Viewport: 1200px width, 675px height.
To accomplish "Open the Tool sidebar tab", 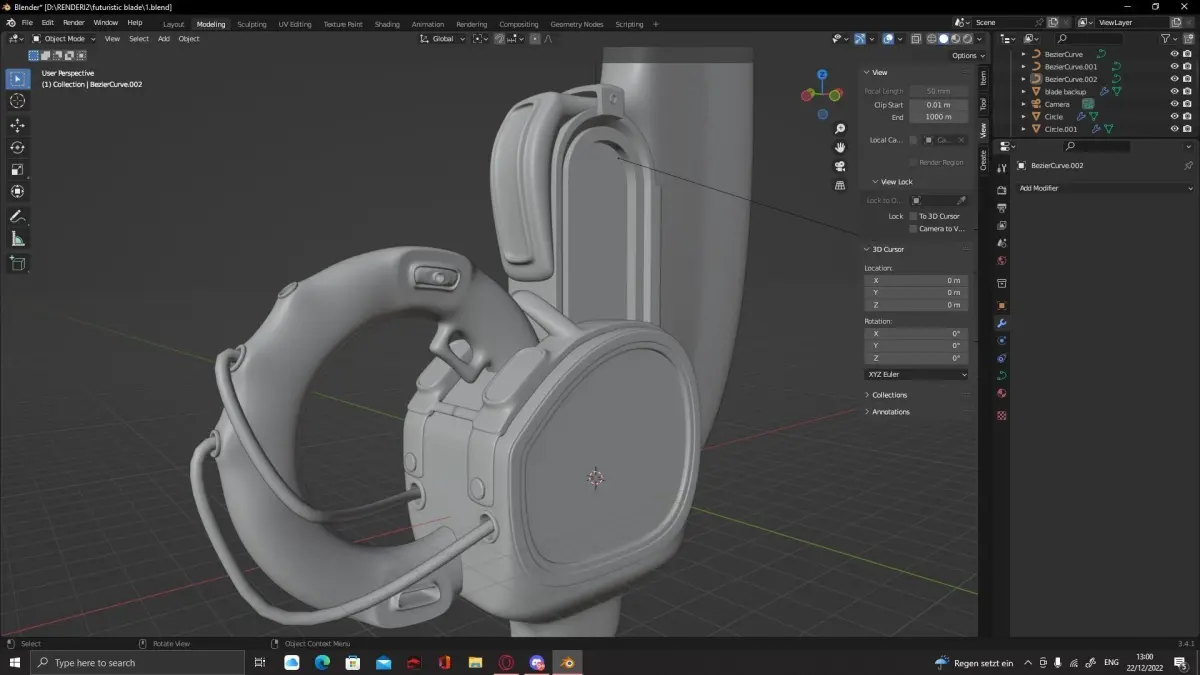I will click(x=983, y=103).
